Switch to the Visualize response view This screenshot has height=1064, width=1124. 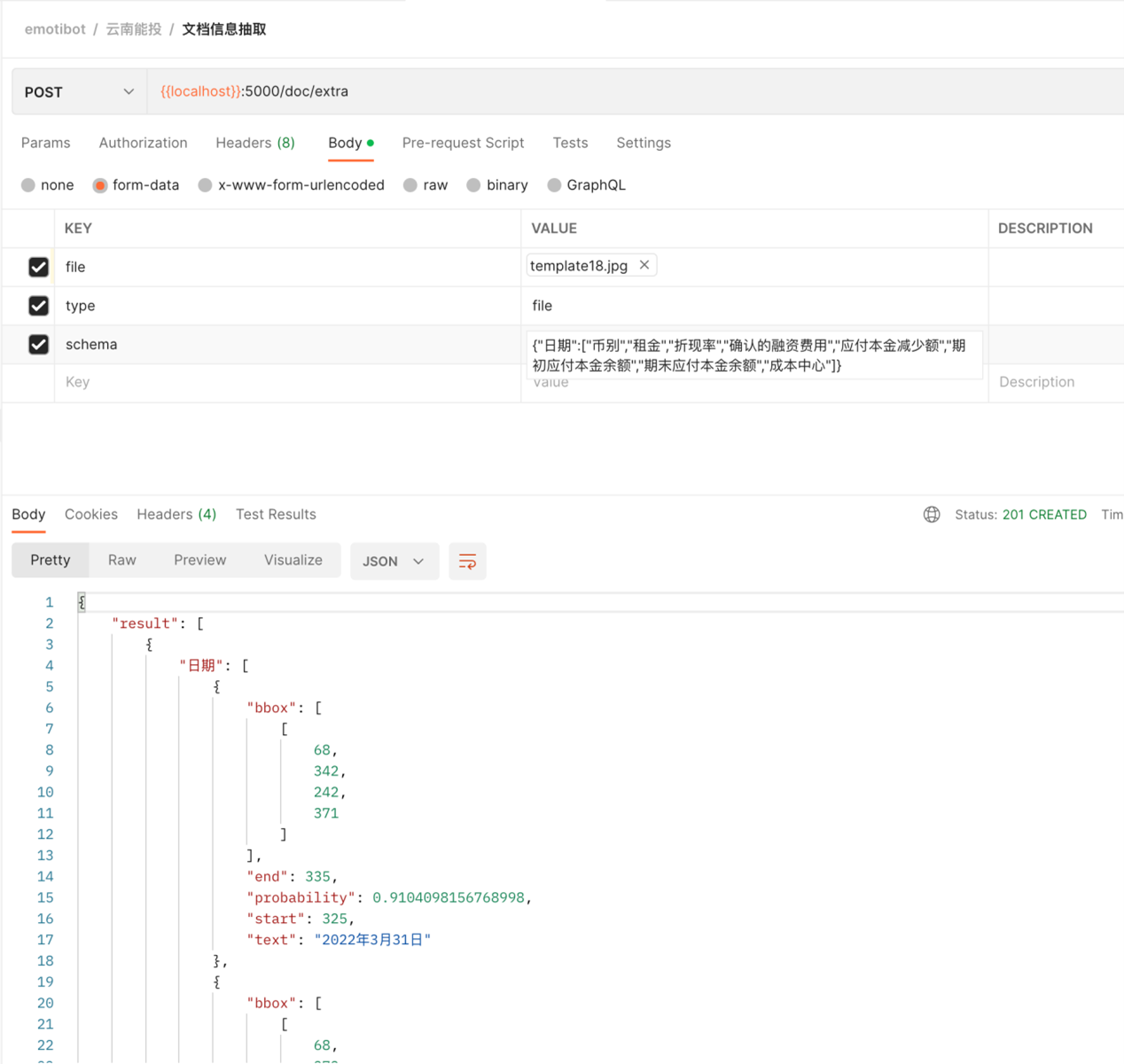pos(293,559)
